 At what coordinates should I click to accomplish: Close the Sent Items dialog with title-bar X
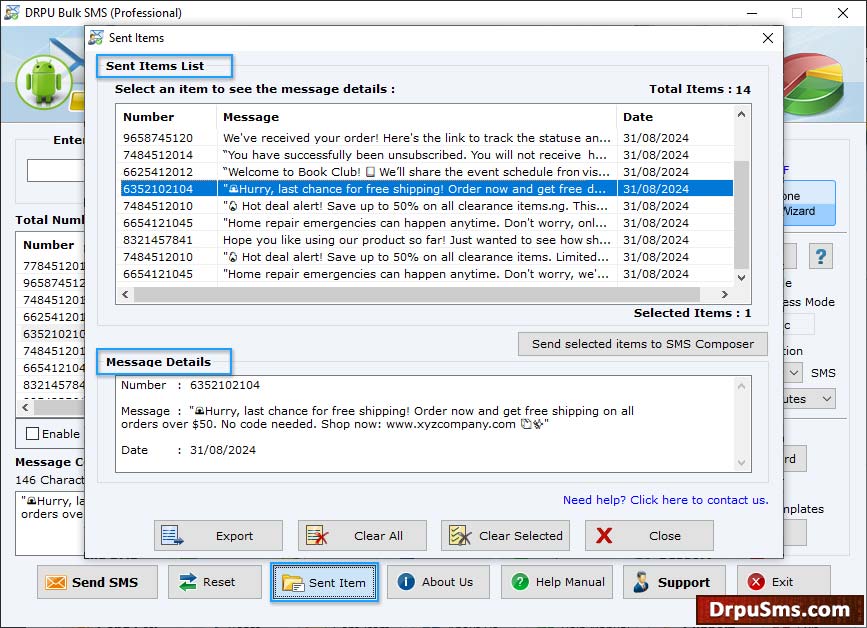[767, 38]
